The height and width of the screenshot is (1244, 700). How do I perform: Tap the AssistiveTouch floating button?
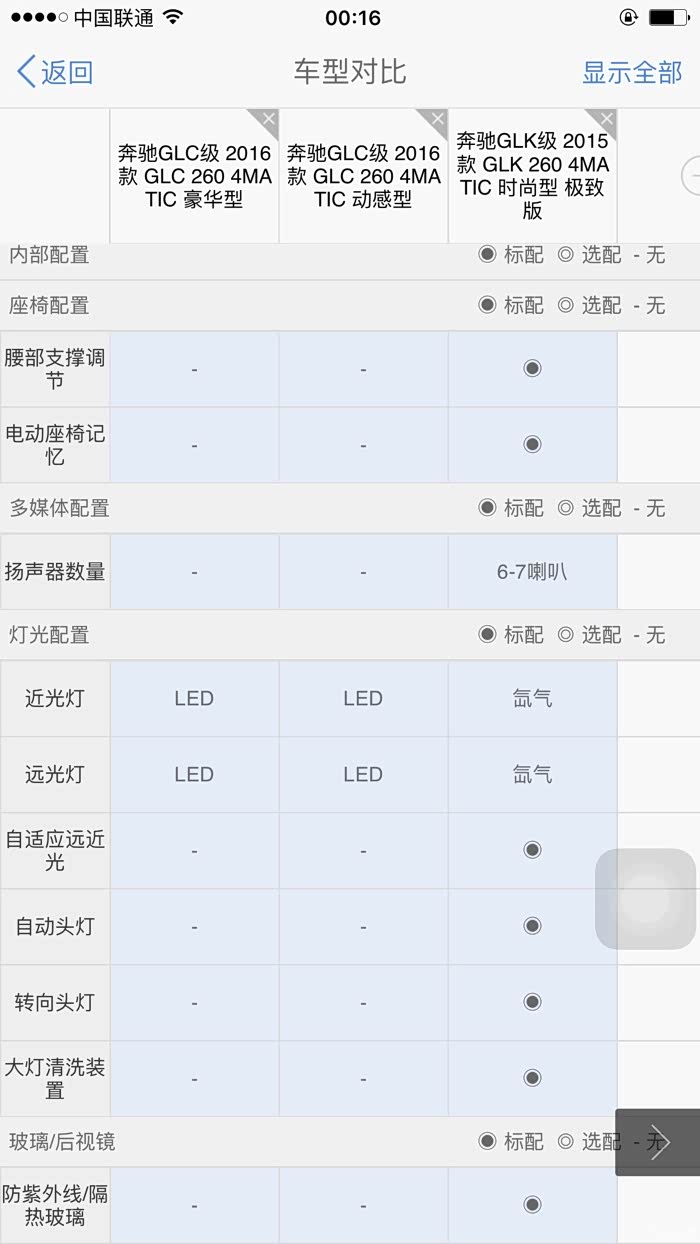coord(645,899)
